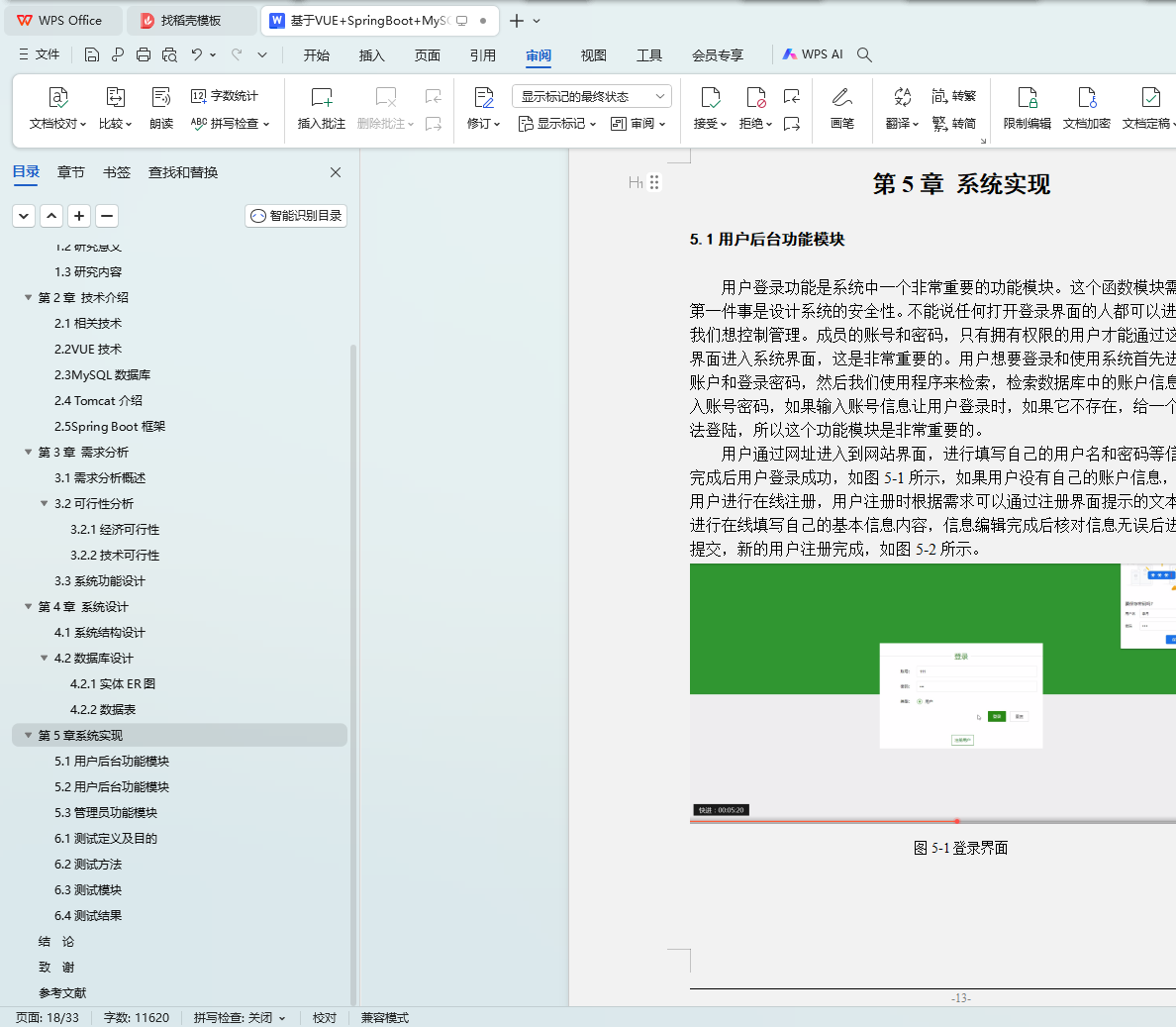This screenshot has width=1176, height=1027.
Task: Click 校对 in status bar
Action: coord(325,1017)
